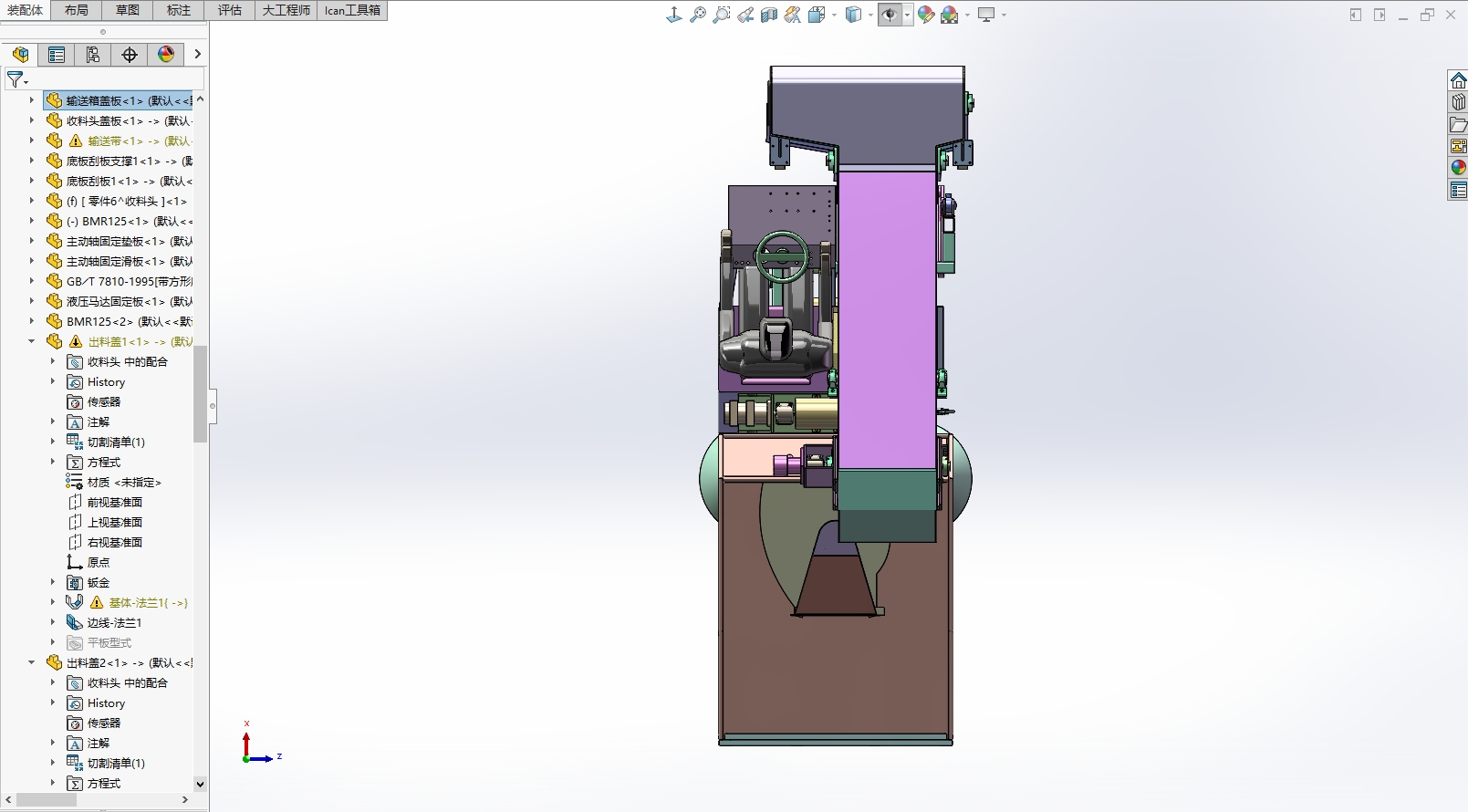
Task: Click the Previous View icon
Action: coord(745,15)
